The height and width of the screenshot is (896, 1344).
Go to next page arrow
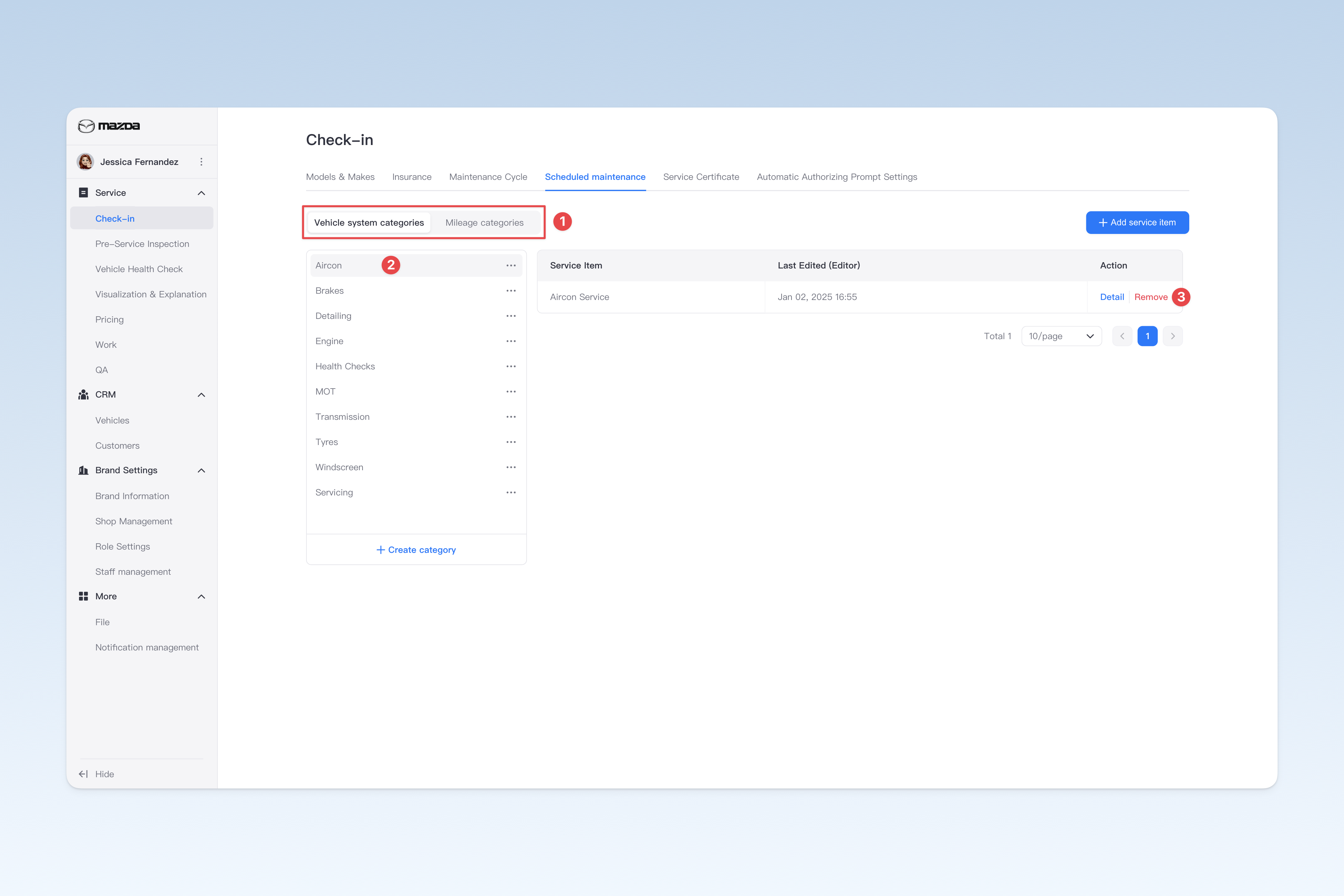coord(1173,336)
